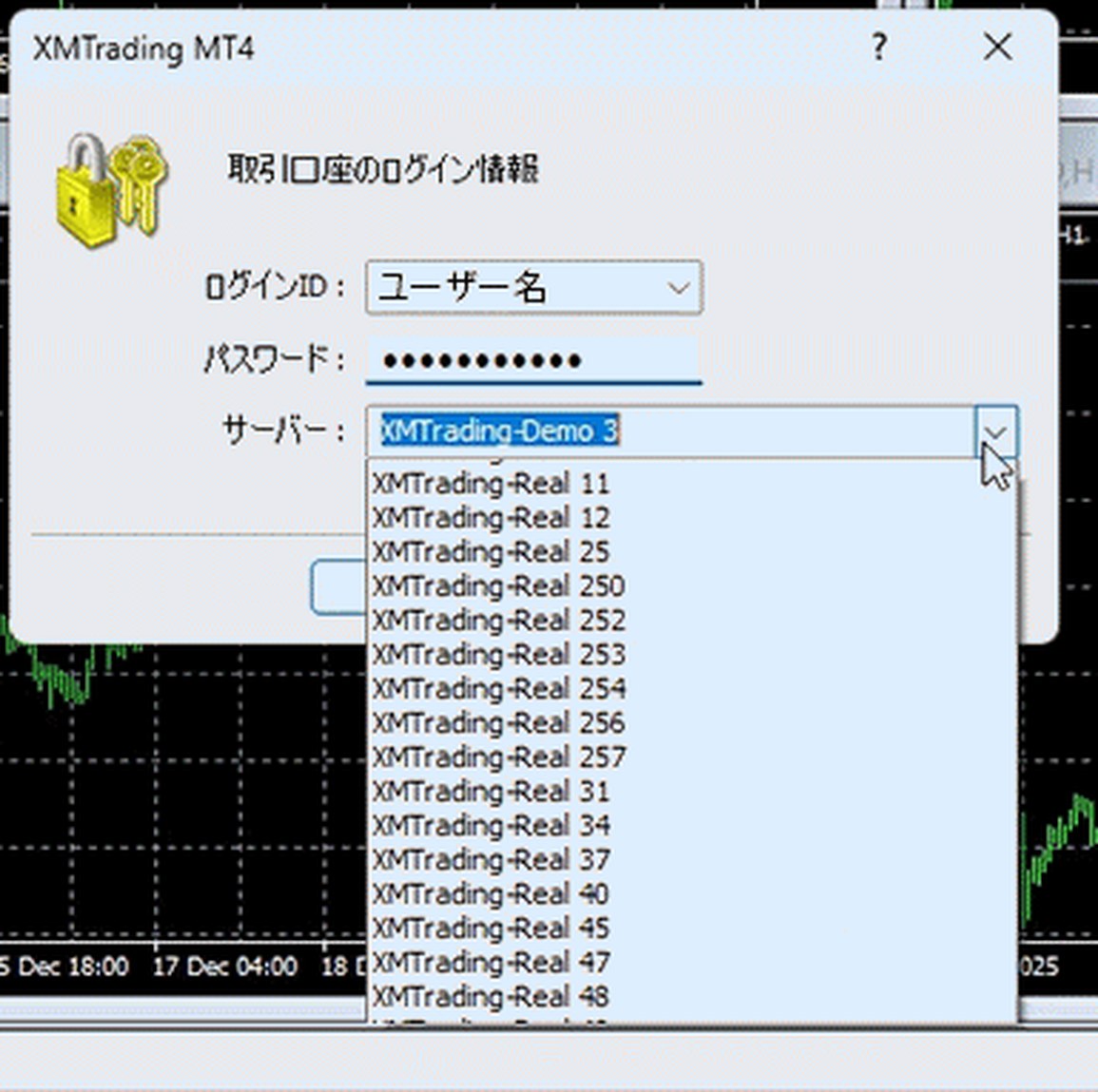Select XMTrading-Real 12 from list
Viewport: 1098px width, 1092px height.
tap(692, 518)
